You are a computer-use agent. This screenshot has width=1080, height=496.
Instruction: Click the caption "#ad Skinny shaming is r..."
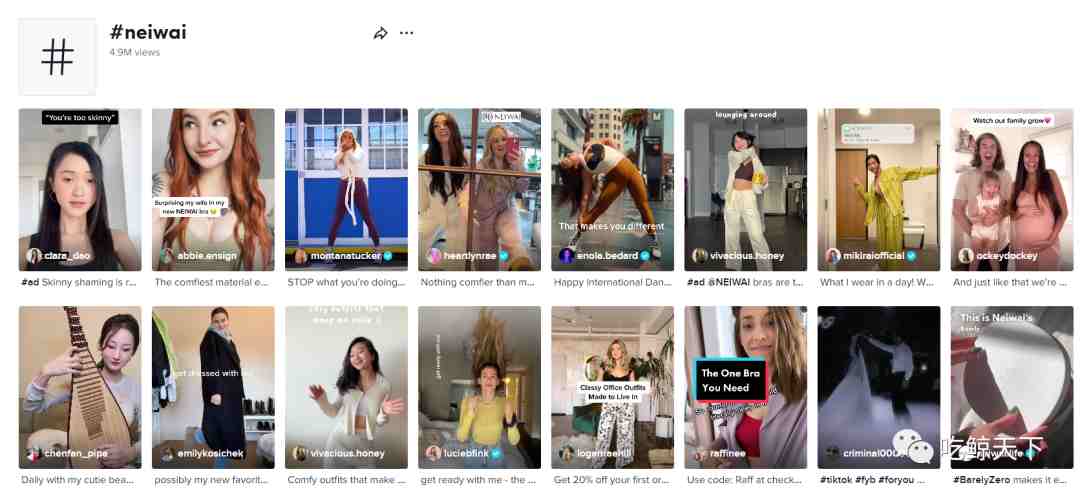(79, 282)
